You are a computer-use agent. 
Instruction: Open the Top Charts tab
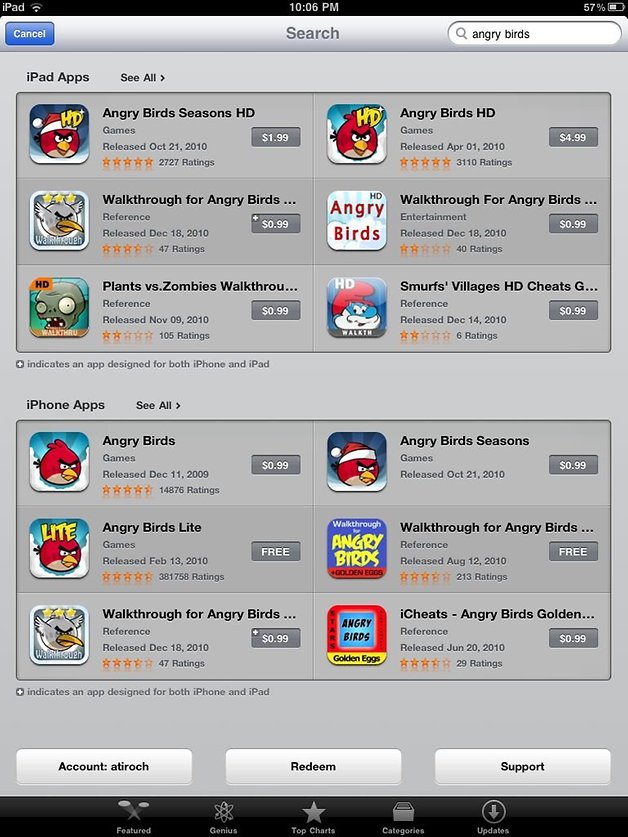(x=313, y=817)
